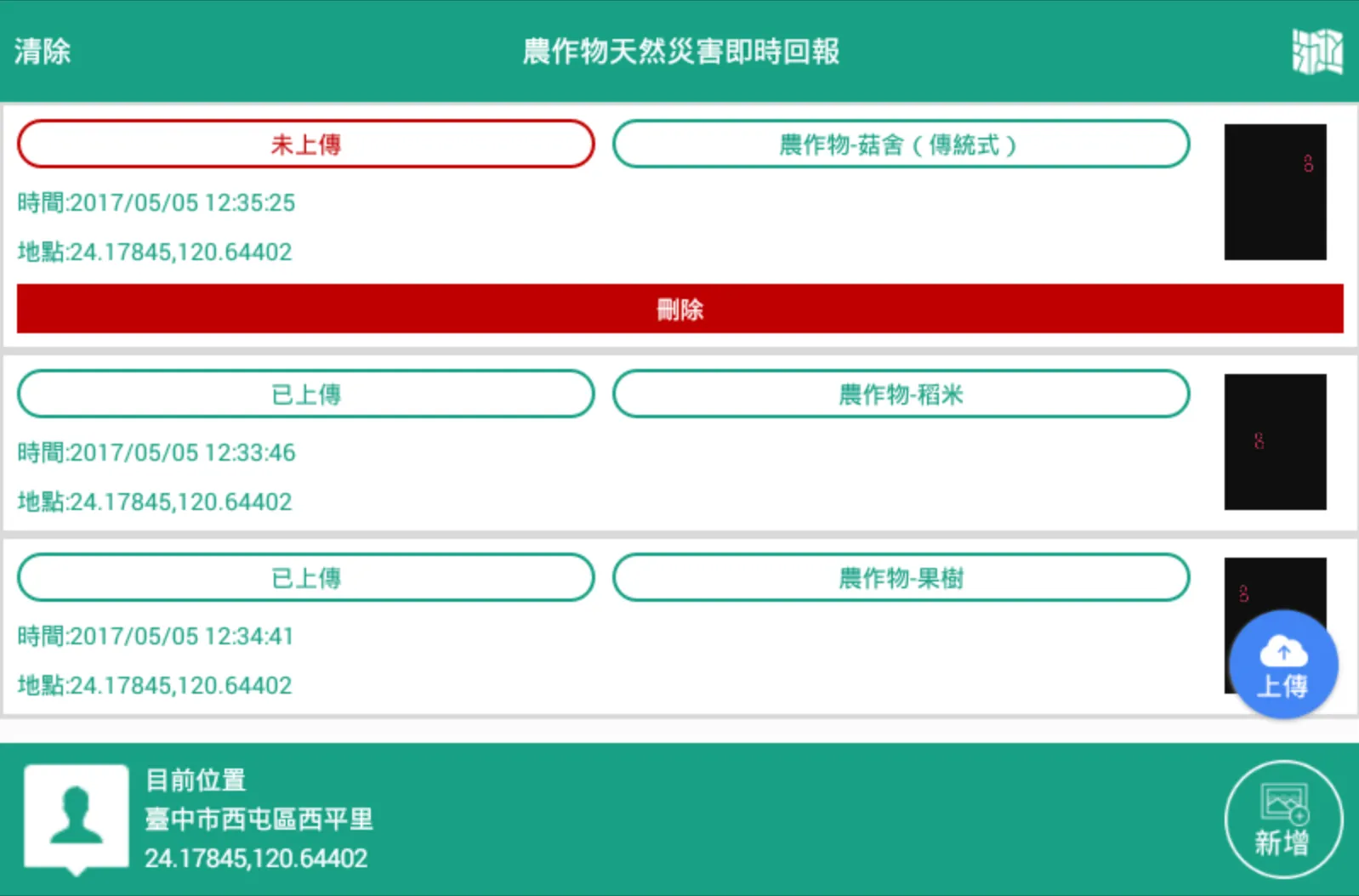Delete the entry with the red 刪除 bar
1359x896 pixels.
pyautogui.click(x=679, y=309)
